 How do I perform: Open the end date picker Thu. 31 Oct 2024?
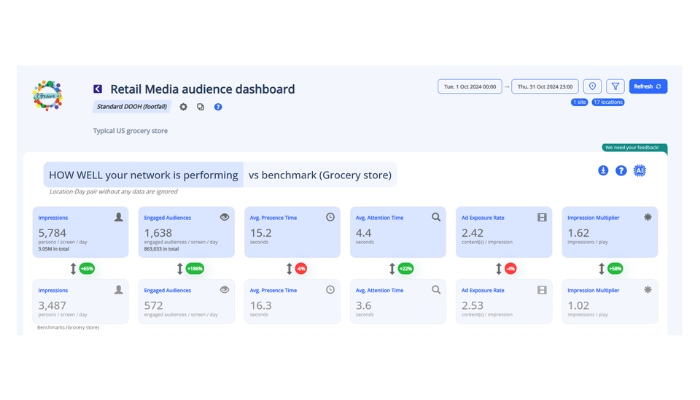(x=545, y=87)
